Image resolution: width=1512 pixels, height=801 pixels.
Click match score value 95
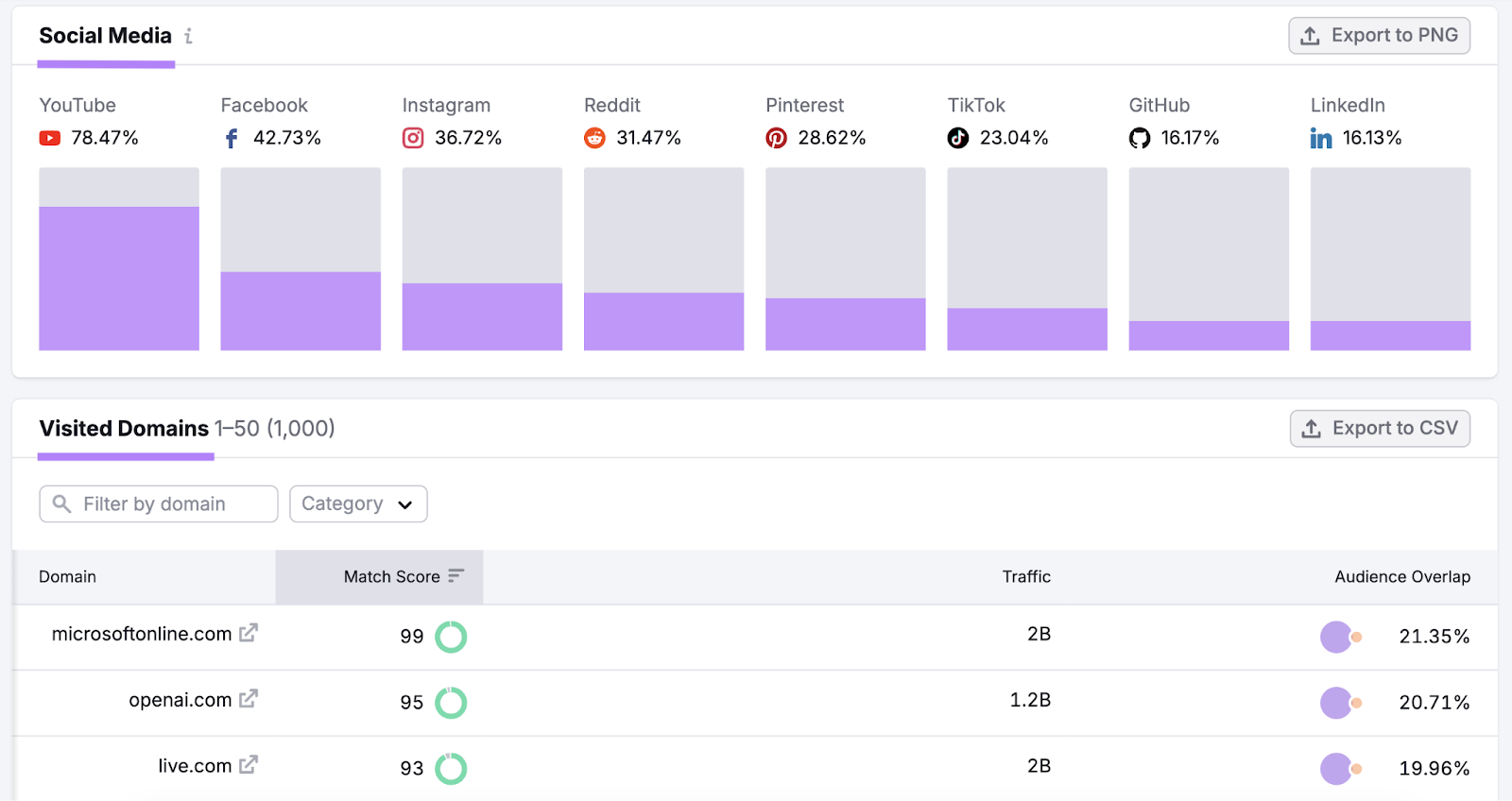coord(412,703)
